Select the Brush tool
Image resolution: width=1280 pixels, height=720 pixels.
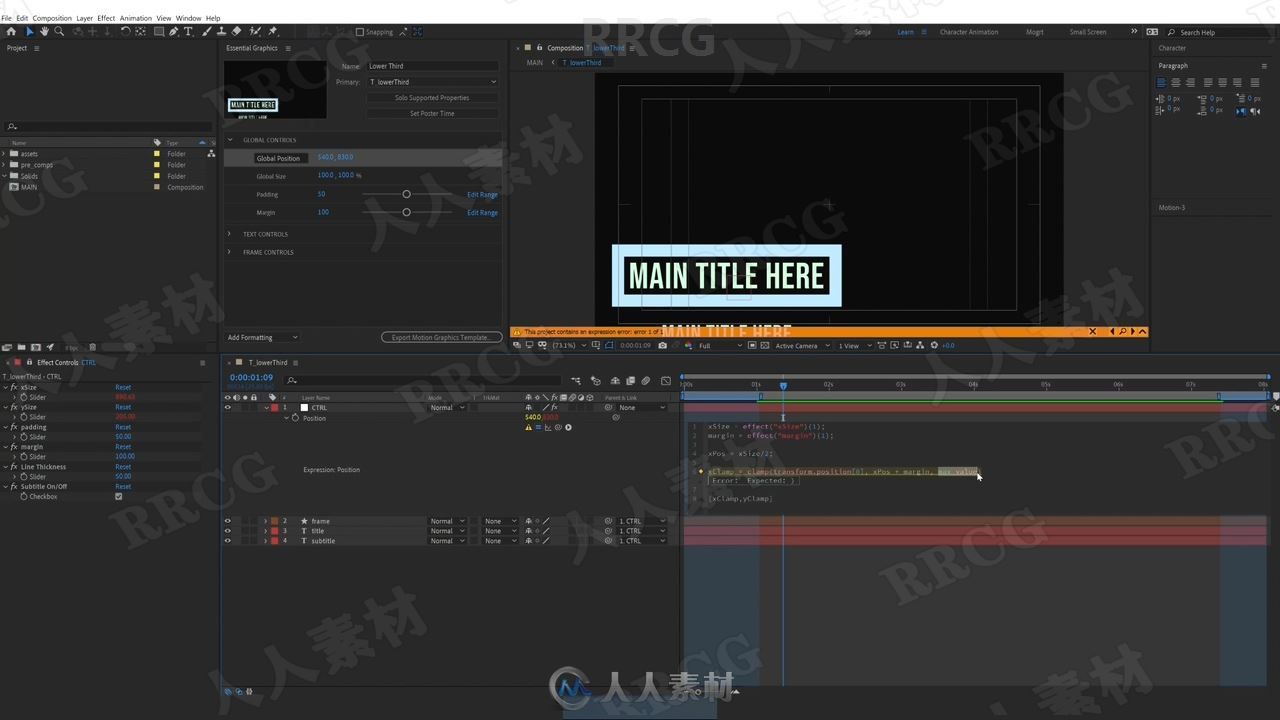tap(205, 32)
